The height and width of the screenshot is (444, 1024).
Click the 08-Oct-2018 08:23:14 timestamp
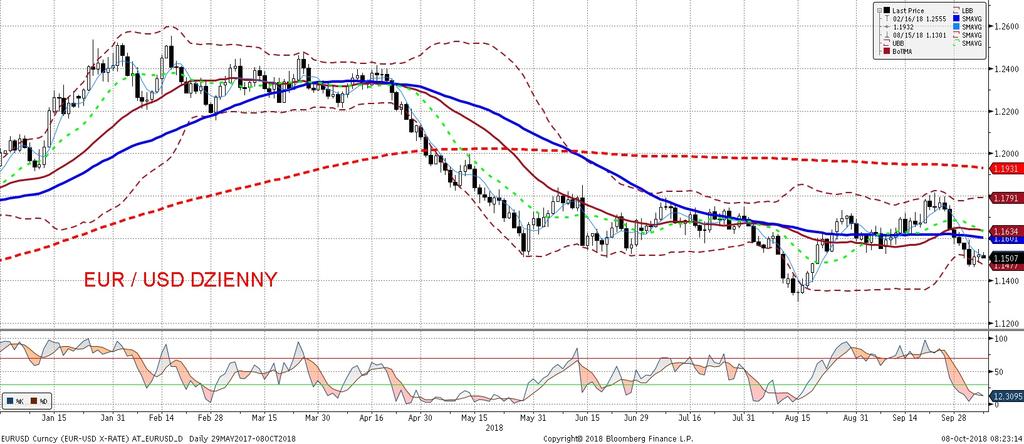pyautogui.click(x=980, y=437)
